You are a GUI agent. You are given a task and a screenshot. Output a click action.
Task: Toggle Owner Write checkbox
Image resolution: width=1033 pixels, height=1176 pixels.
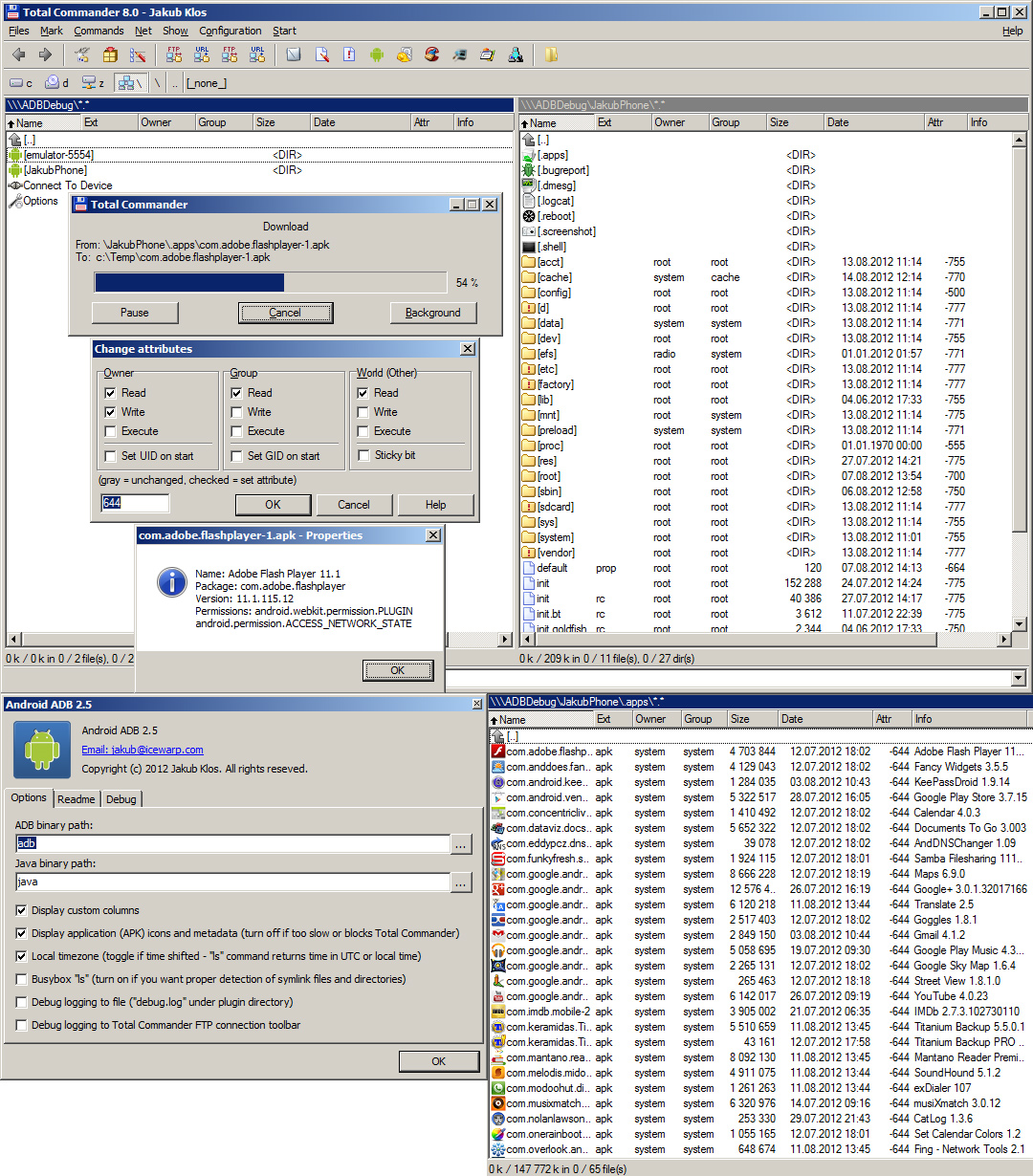[110, 412]
